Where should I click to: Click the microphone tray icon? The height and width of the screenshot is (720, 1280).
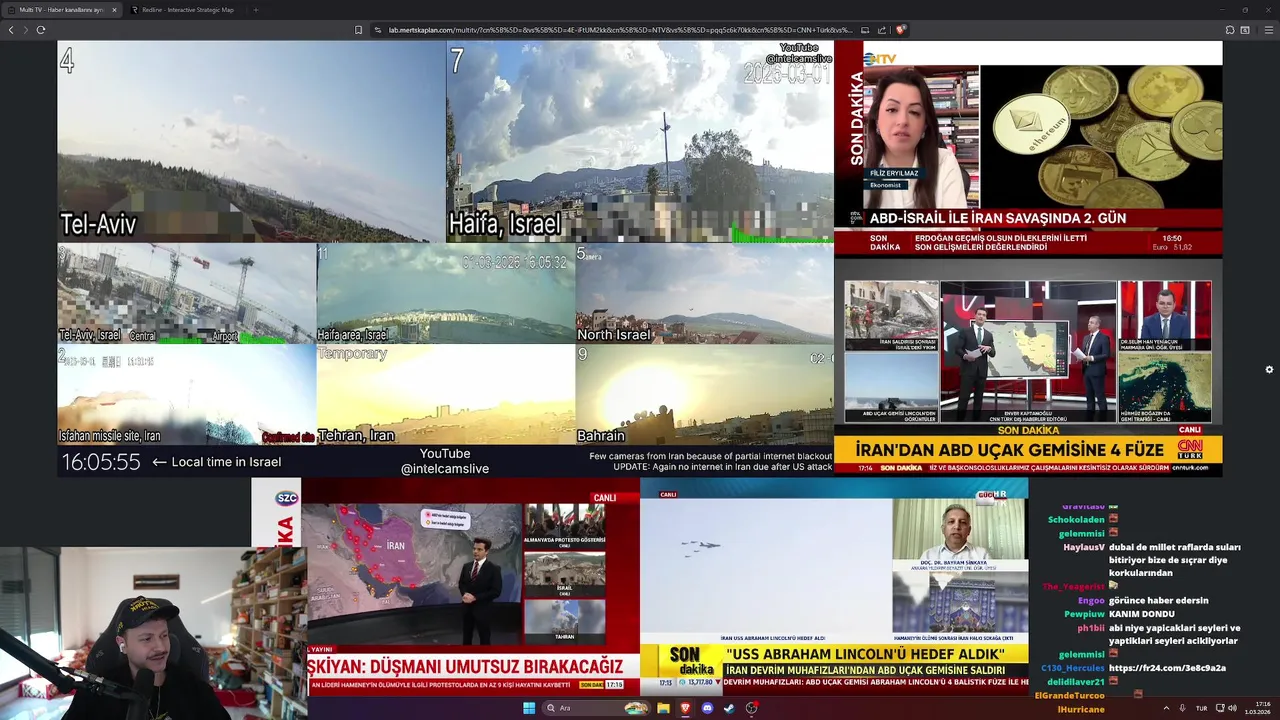pos(1182,708)
